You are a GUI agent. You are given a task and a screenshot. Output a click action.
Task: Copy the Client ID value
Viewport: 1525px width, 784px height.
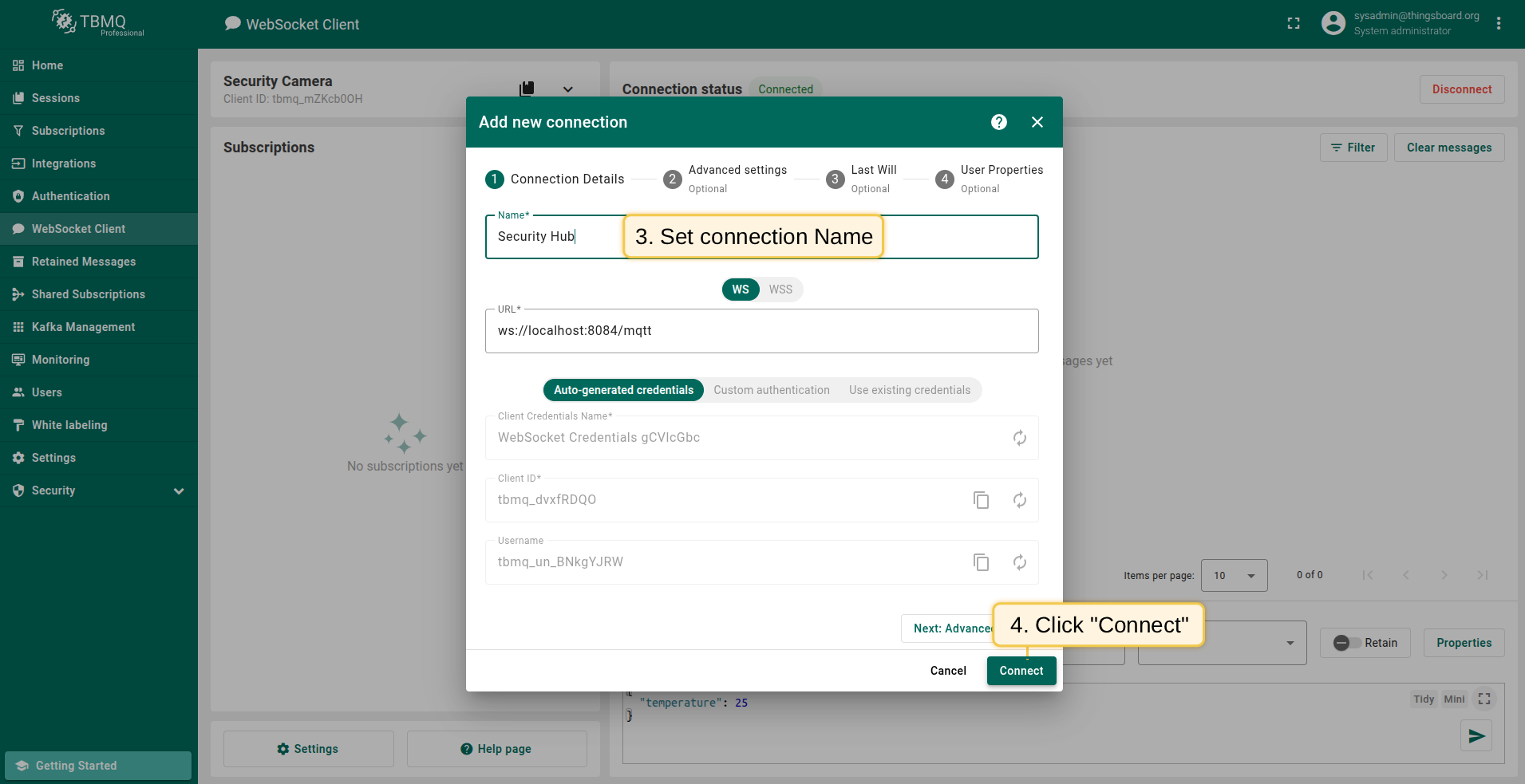point(981,500)
